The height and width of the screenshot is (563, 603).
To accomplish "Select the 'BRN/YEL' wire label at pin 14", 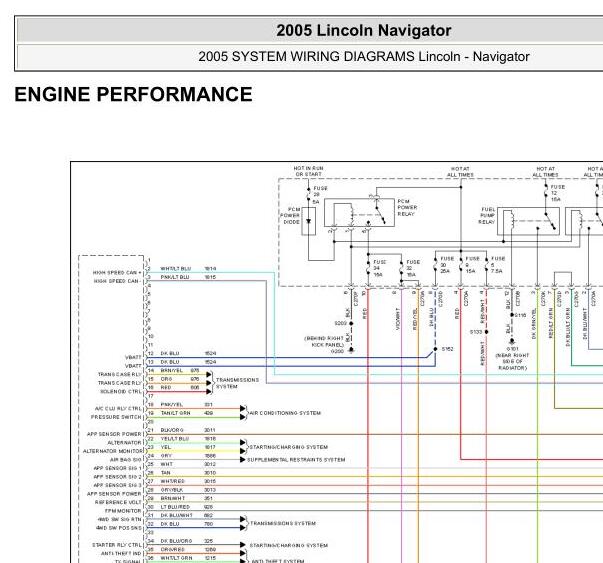I will 172,370.
